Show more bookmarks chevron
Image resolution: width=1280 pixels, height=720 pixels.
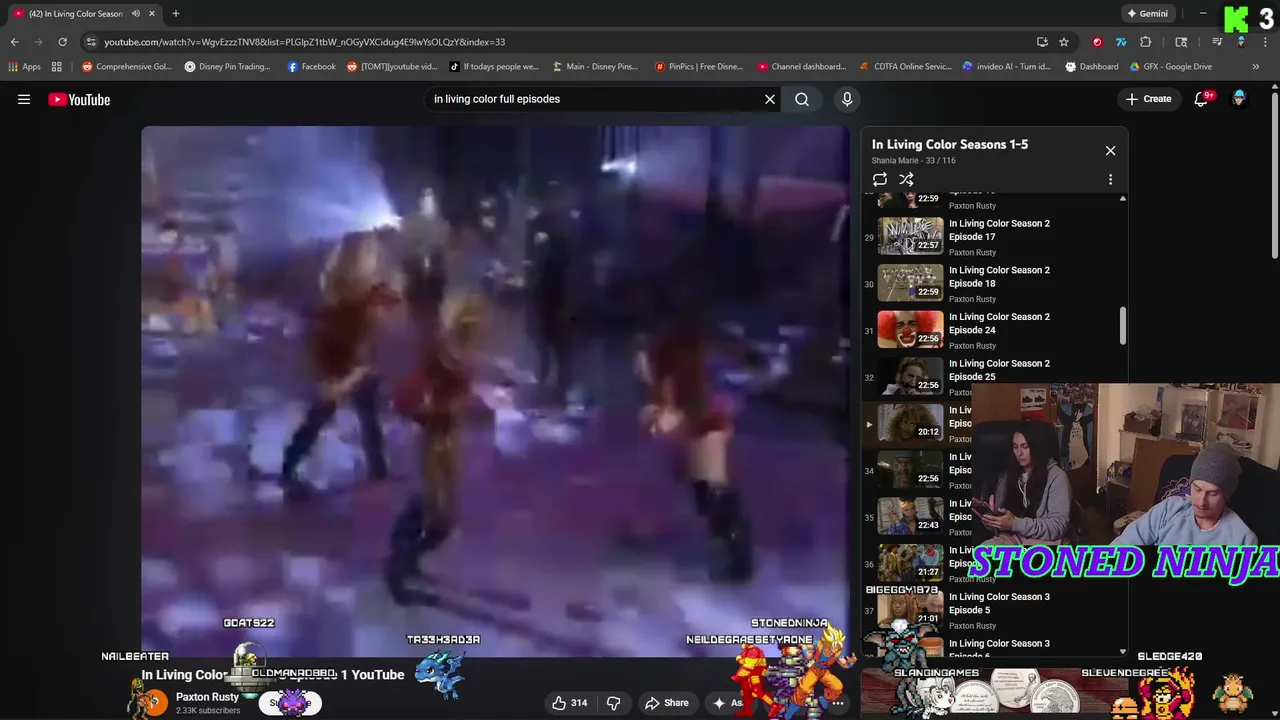1255,67
